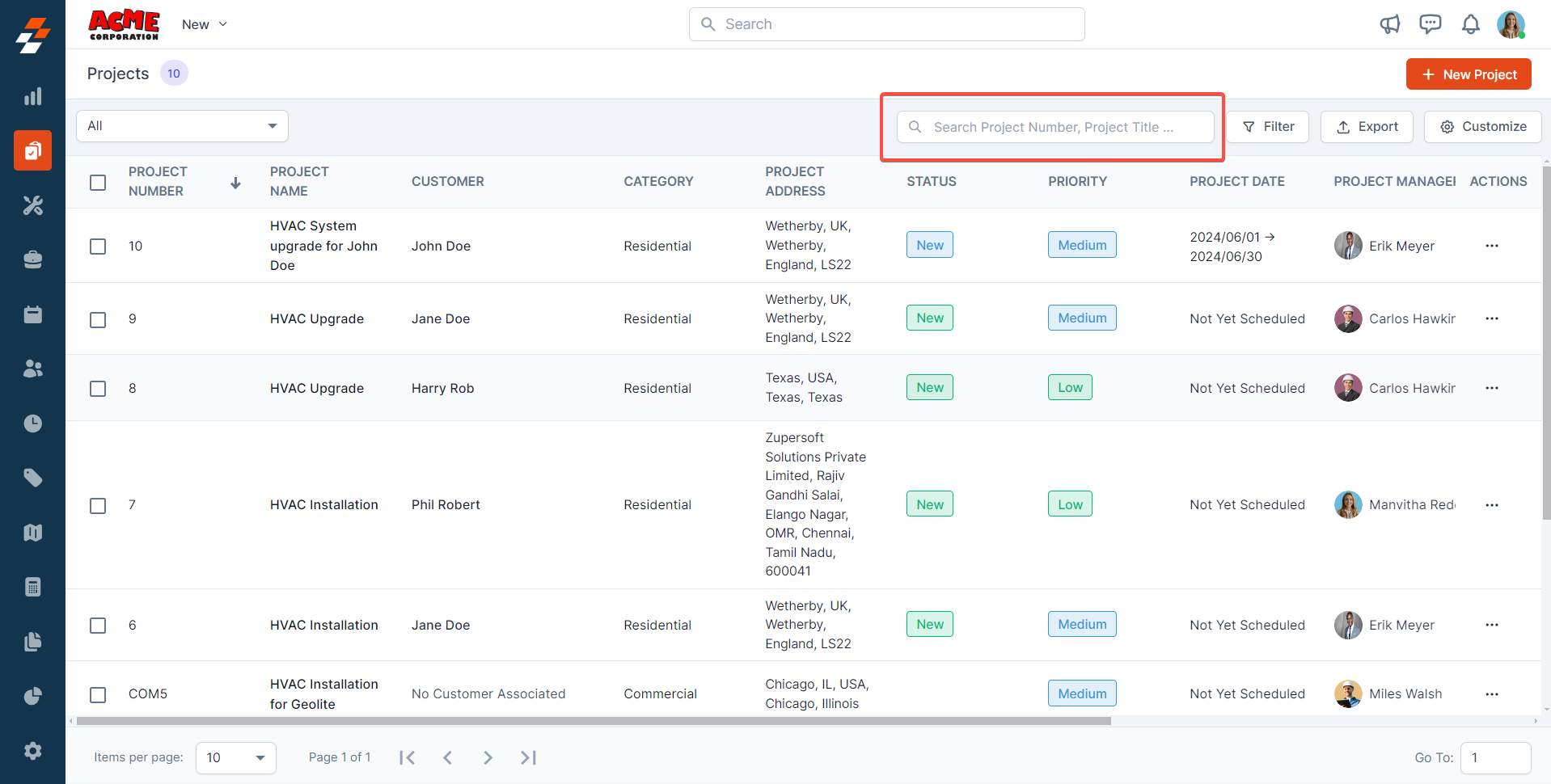Screen dimensions: 1551x784
Task: Expand the New dropdown beside the logo
Action: [x=204, y=24]
